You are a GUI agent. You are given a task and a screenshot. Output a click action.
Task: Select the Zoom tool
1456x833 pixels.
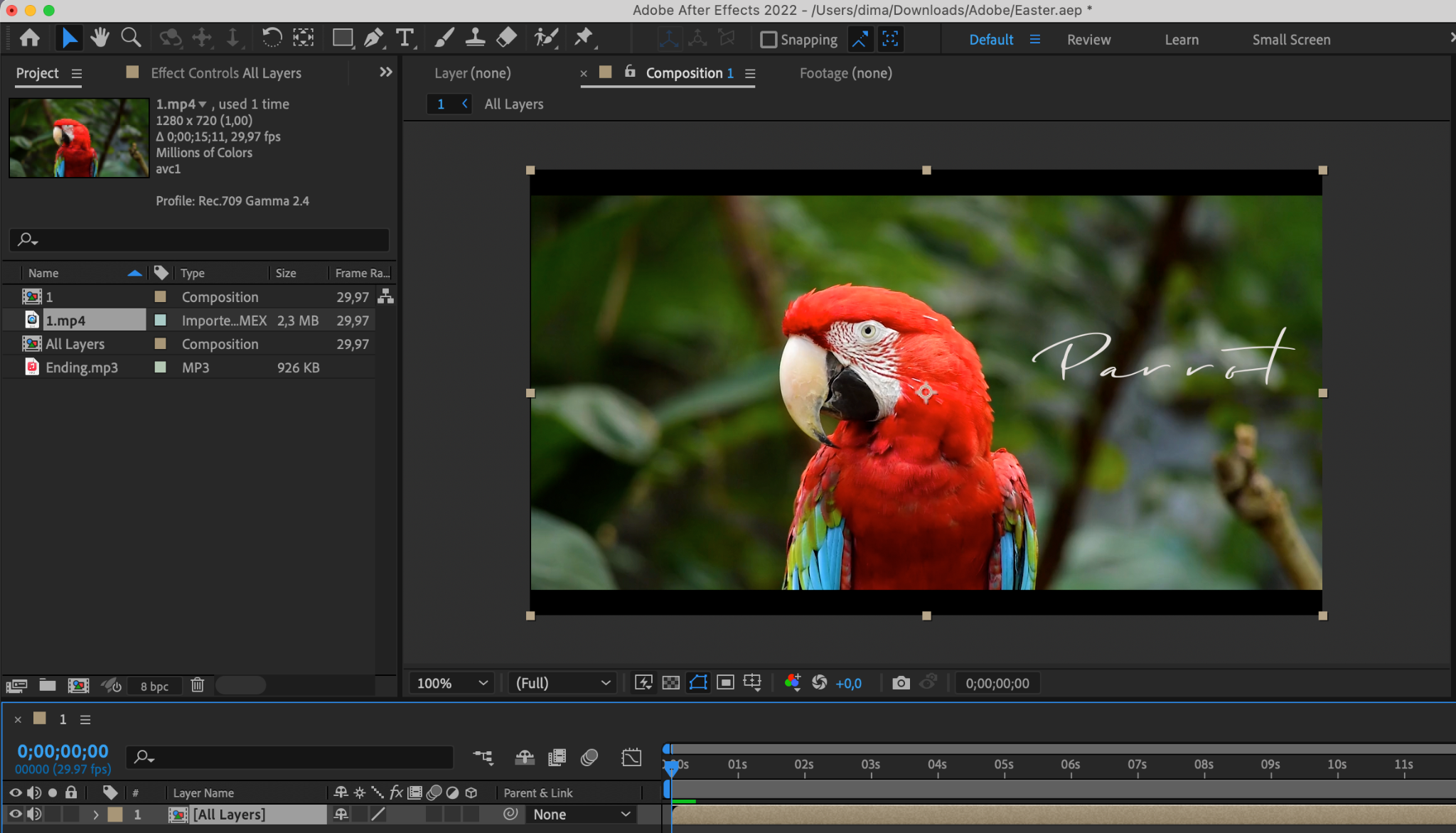coord(131,38)
